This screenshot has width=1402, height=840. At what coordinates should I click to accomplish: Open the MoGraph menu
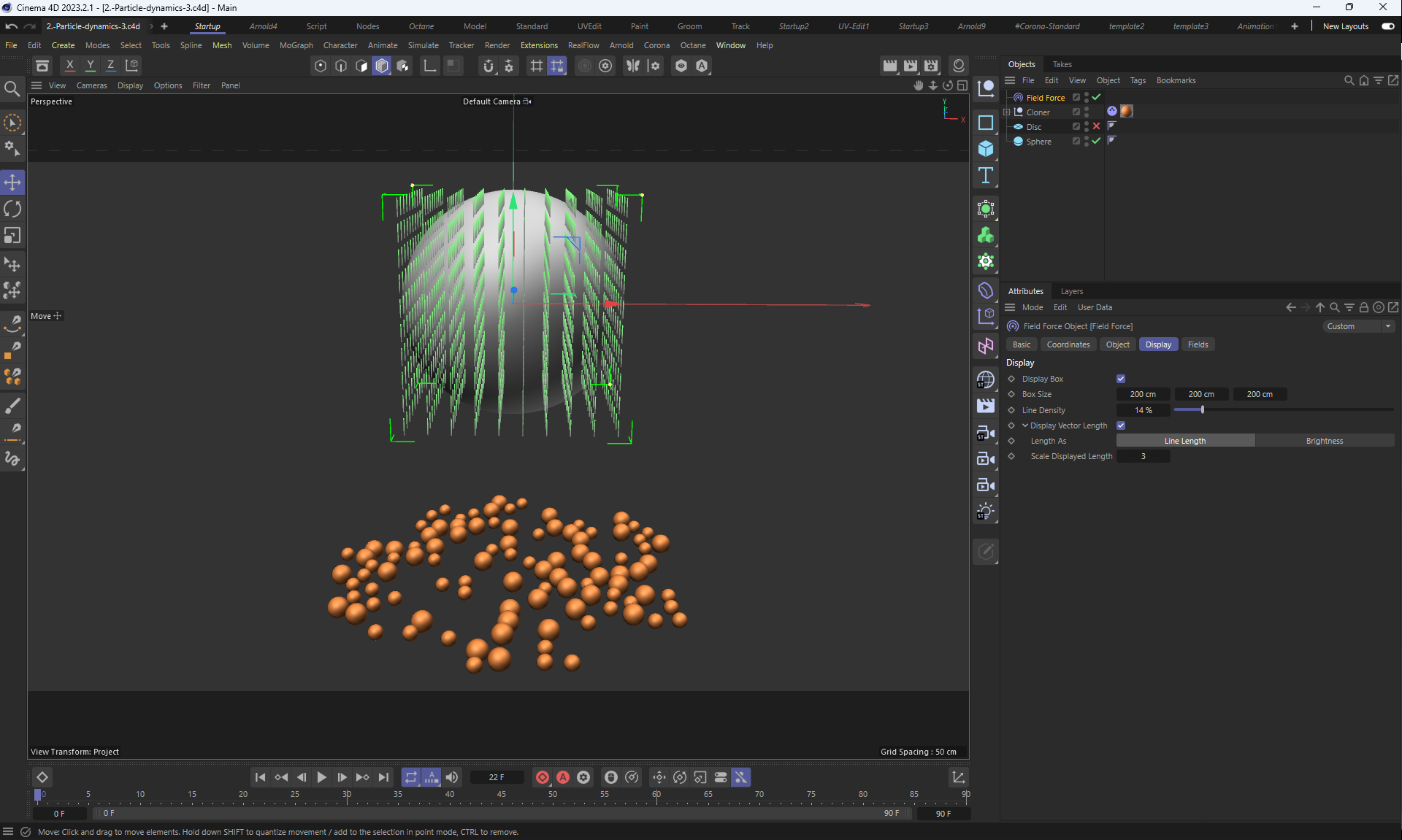[x=296, y=45]
